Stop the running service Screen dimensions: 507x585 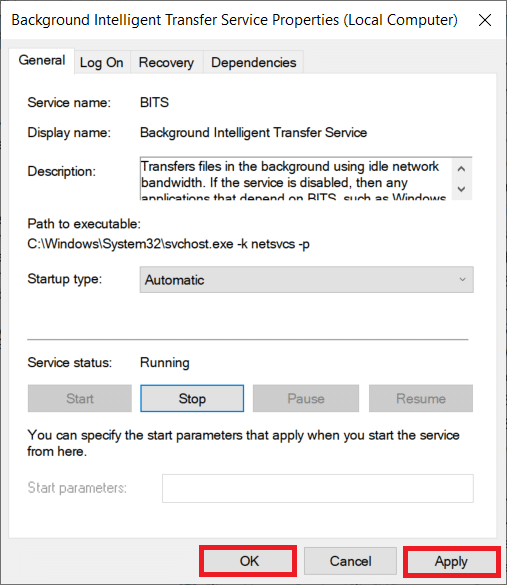point(192,398)
